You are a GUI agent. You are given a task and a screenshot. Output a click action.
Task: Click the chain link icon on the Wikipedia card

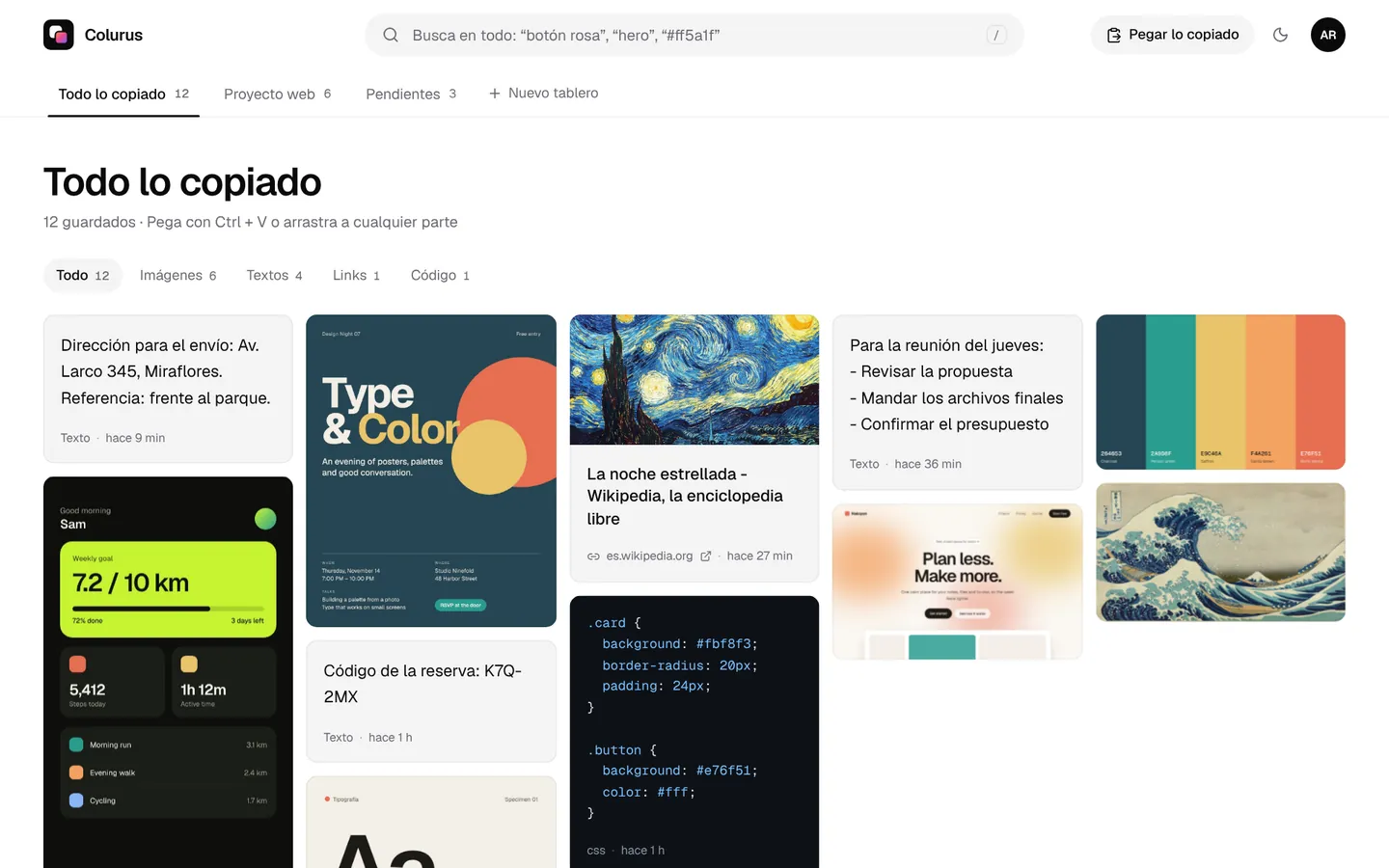593,556
